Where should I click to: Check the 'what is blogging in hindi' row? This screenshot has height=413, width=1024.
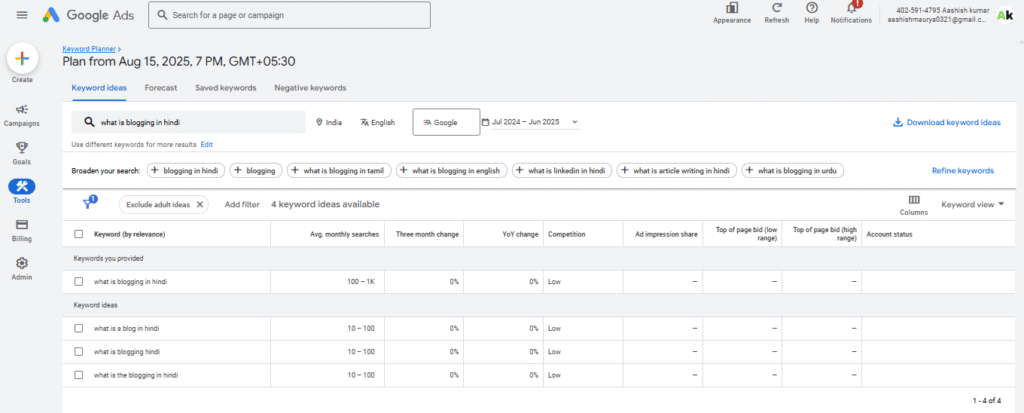pyautogui.click(x=78, y=282)
